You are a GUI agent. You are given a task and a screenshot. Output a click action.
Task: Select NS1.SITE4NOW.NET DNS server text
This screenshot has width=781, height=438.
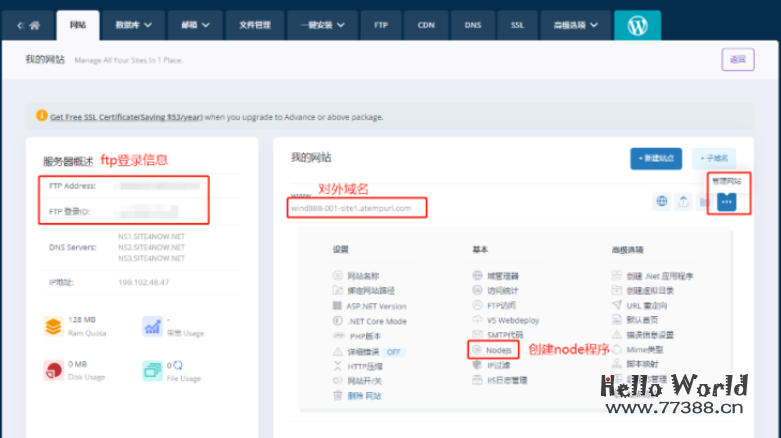[x=151, y=236]
